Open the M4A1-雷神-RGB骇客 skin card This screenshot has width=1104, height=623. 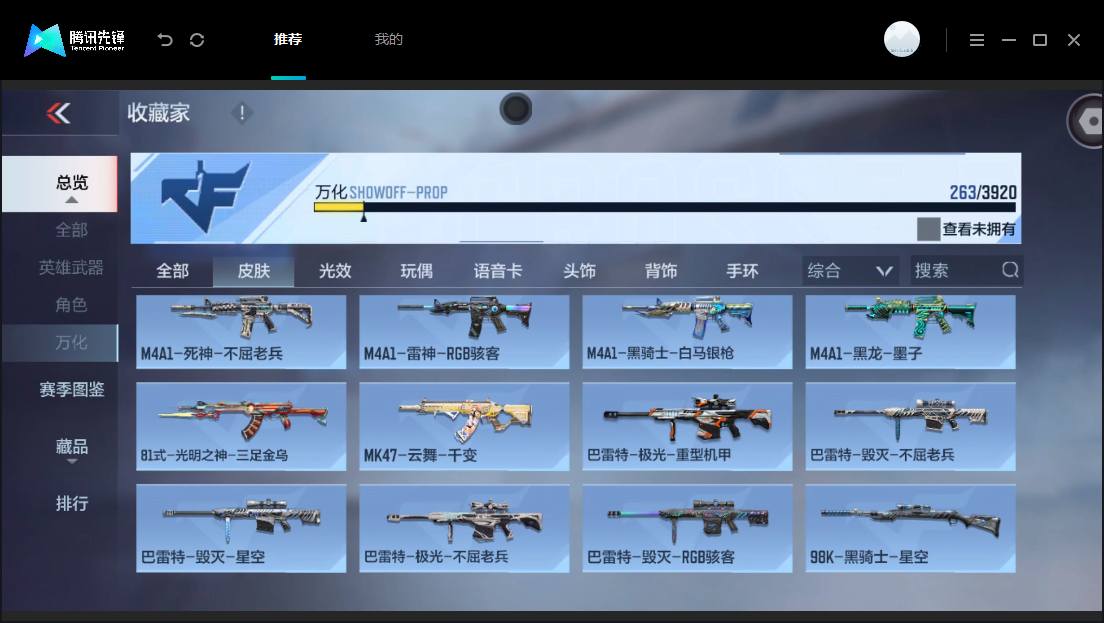coord(464,332)
